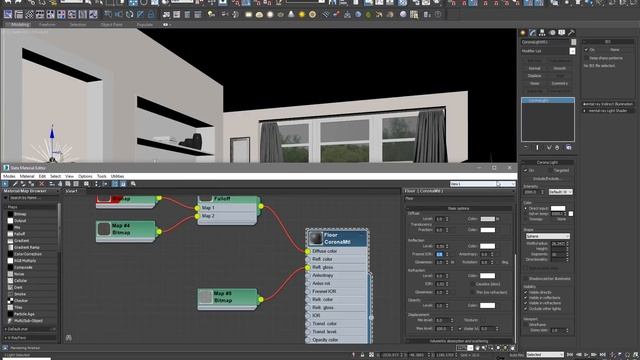Click the red delete selected icon
This screenshot has height=360, width=640.
pos(42,184)
